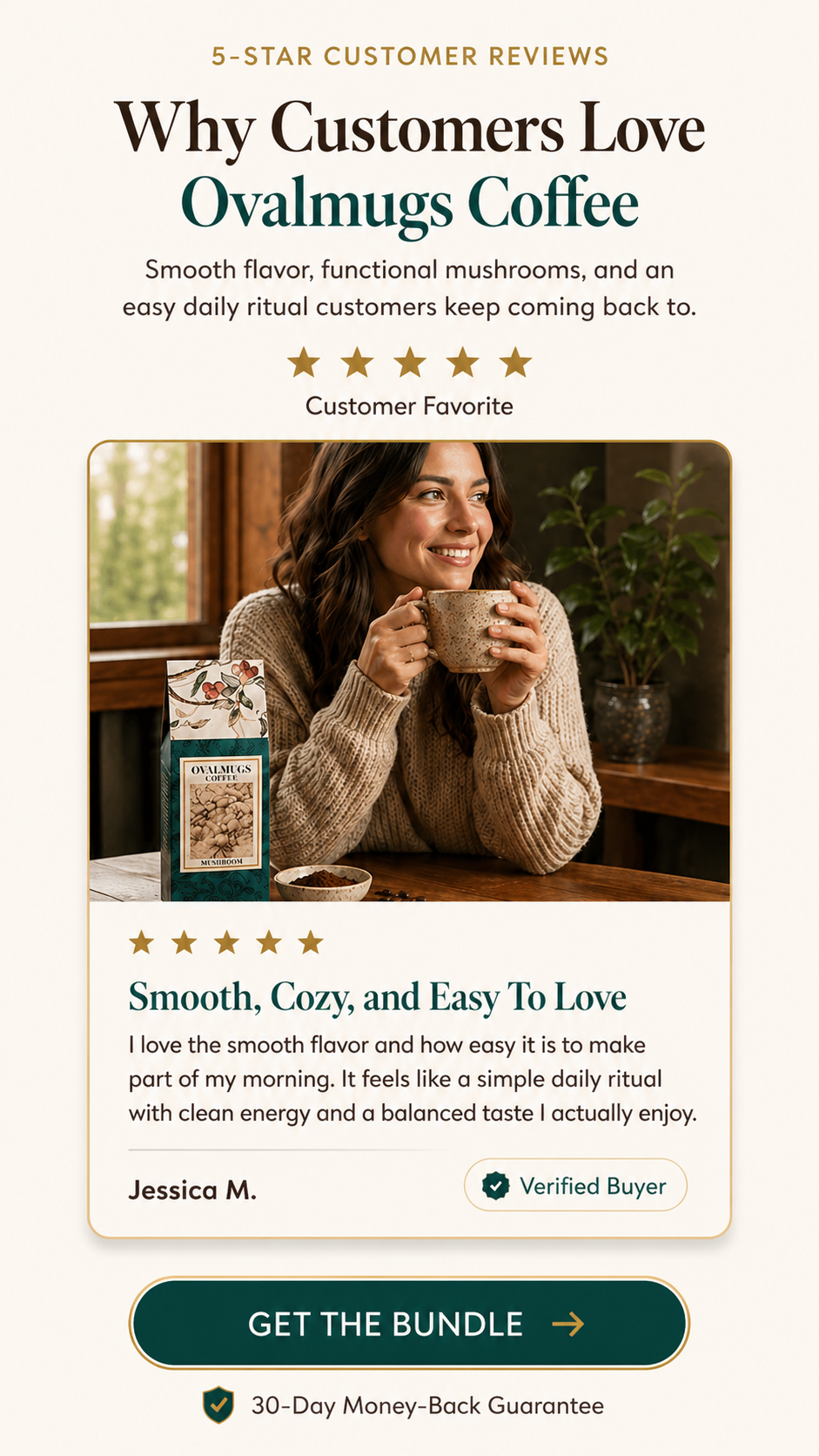Click the Ovalmugs coffee bag in the photo
Image resolution: width=819 pixels, height=1456 pixels.
point(217,779)
